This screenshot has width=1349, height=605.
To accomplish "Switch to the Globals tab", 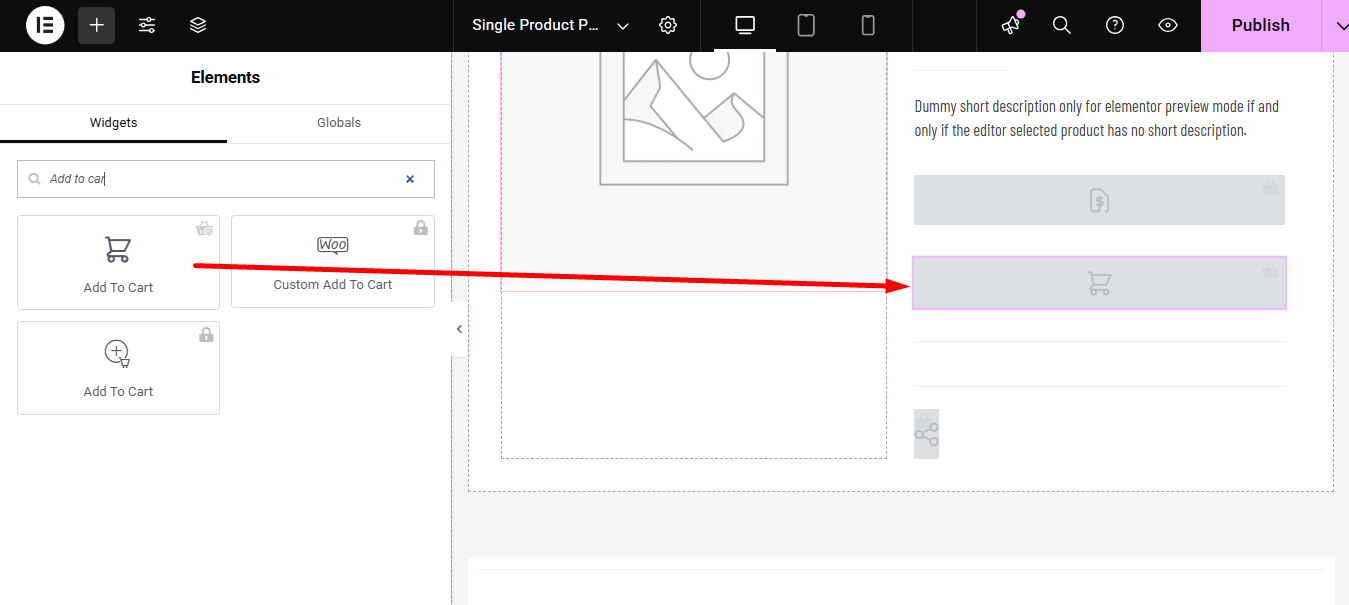I will click(x=338, y=122).
